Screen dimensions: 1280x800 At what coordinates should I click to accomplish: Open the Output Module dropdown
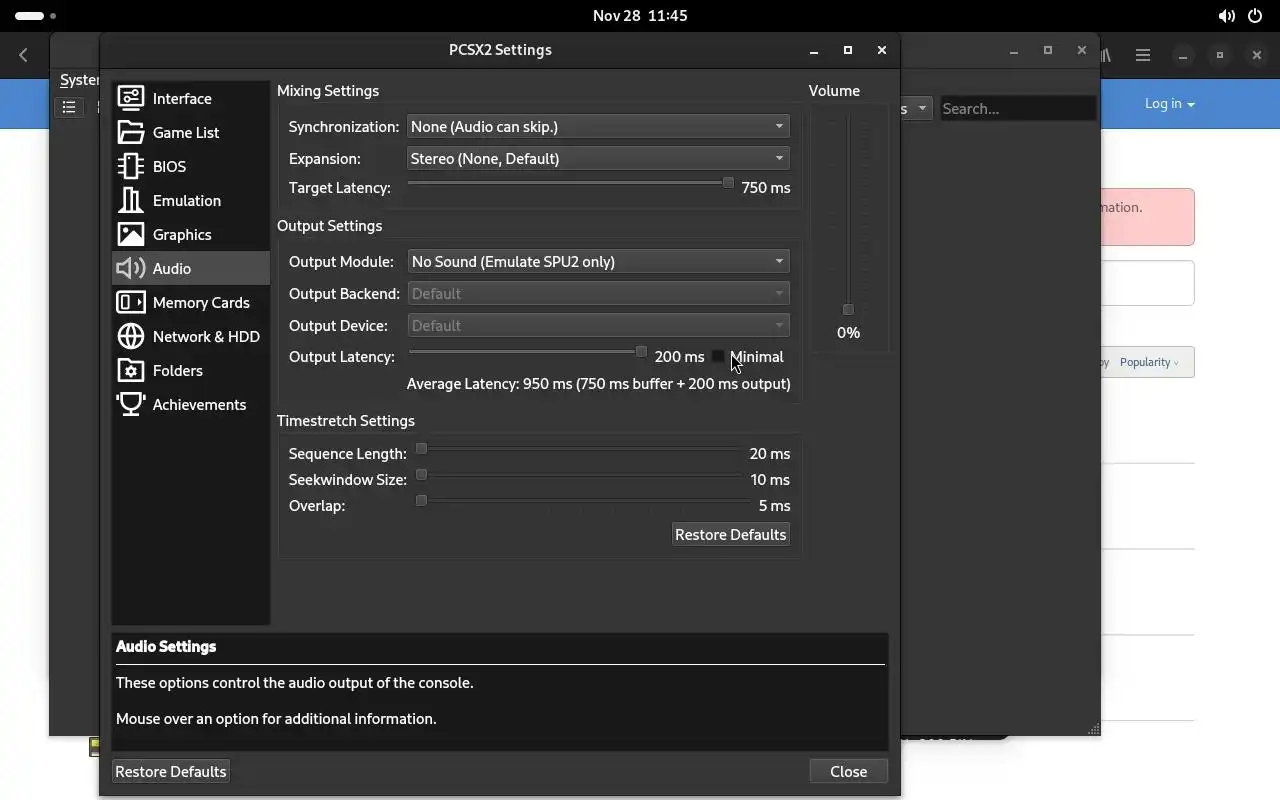click(598, 261)
